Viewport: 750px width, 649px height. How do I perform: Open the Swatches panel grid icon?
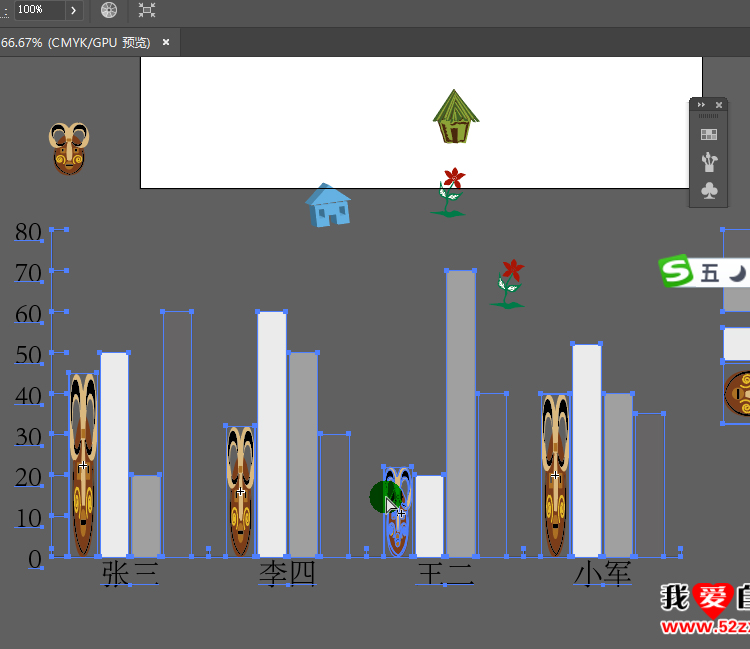[709, 134]
